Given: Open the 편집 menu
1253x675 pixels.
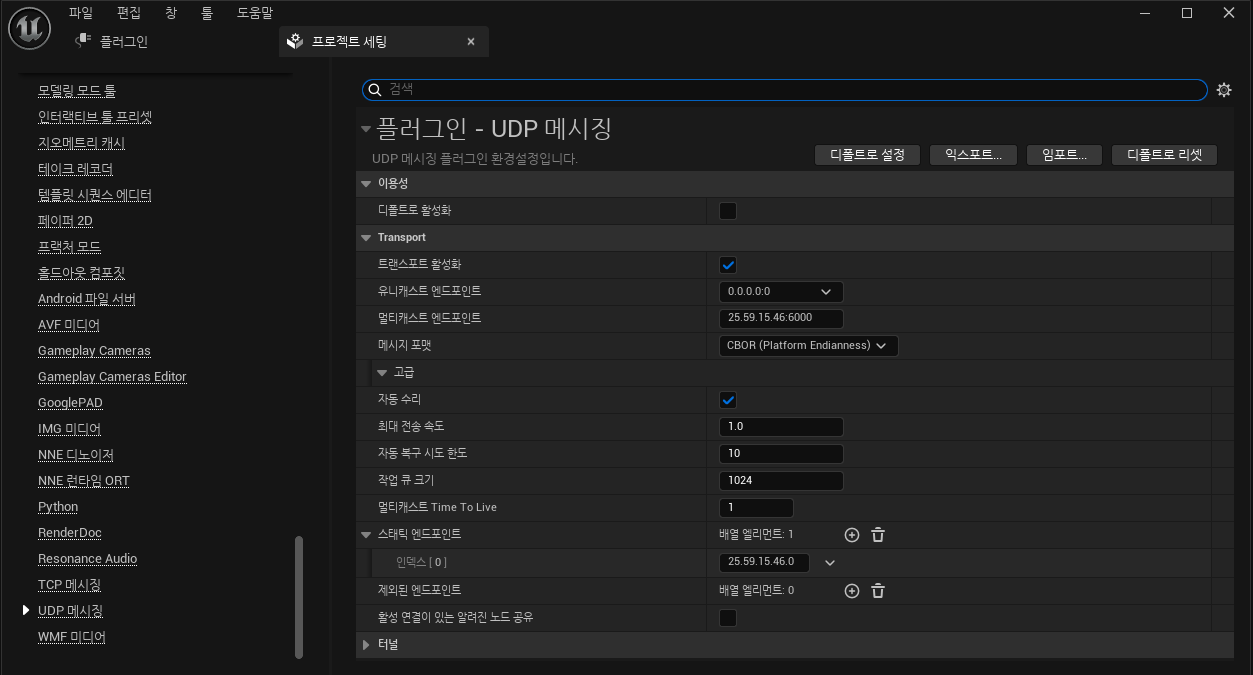Looking at the screenshot, I should (x=129, y=13).
